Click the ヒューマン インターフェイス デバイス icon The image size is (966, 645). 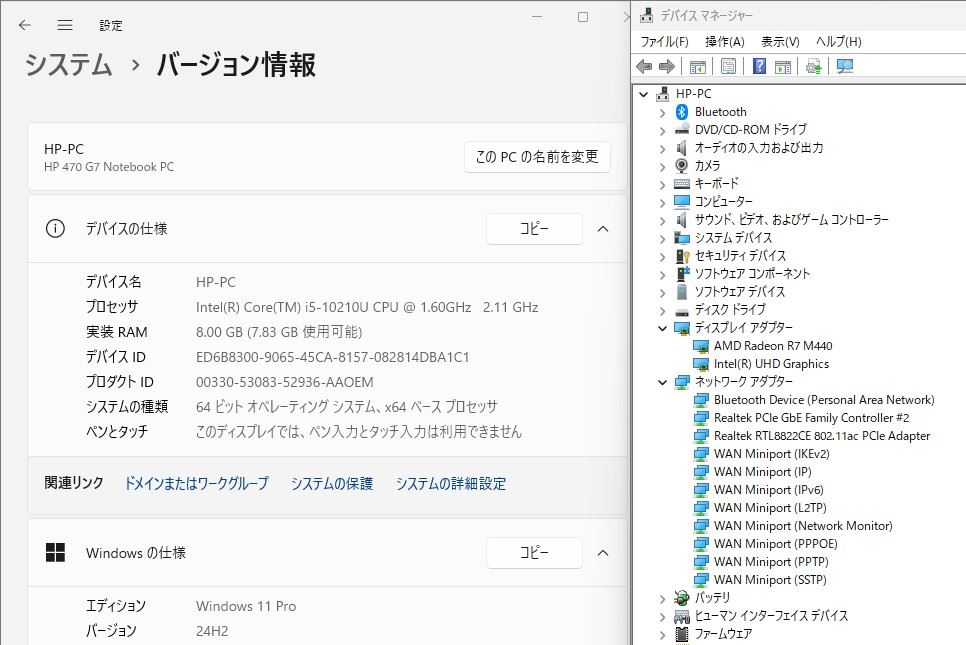[x=681, y=616]
